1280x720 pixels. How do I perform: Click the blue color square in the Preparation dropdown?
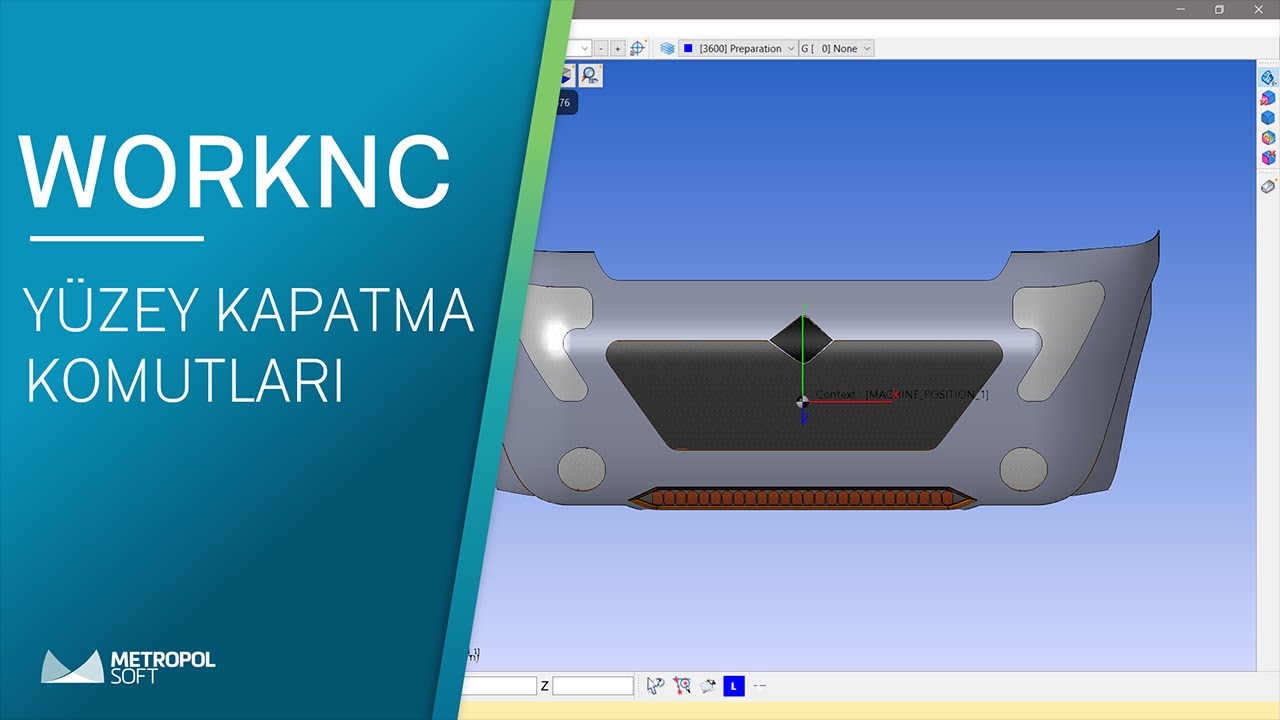coord(688,48)
